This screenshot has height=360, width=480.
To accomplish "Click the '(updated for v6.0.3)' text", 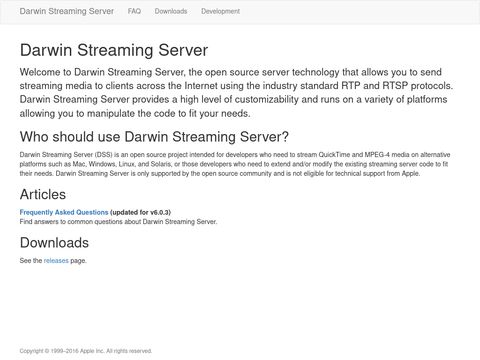I will (x=140, y=212).
